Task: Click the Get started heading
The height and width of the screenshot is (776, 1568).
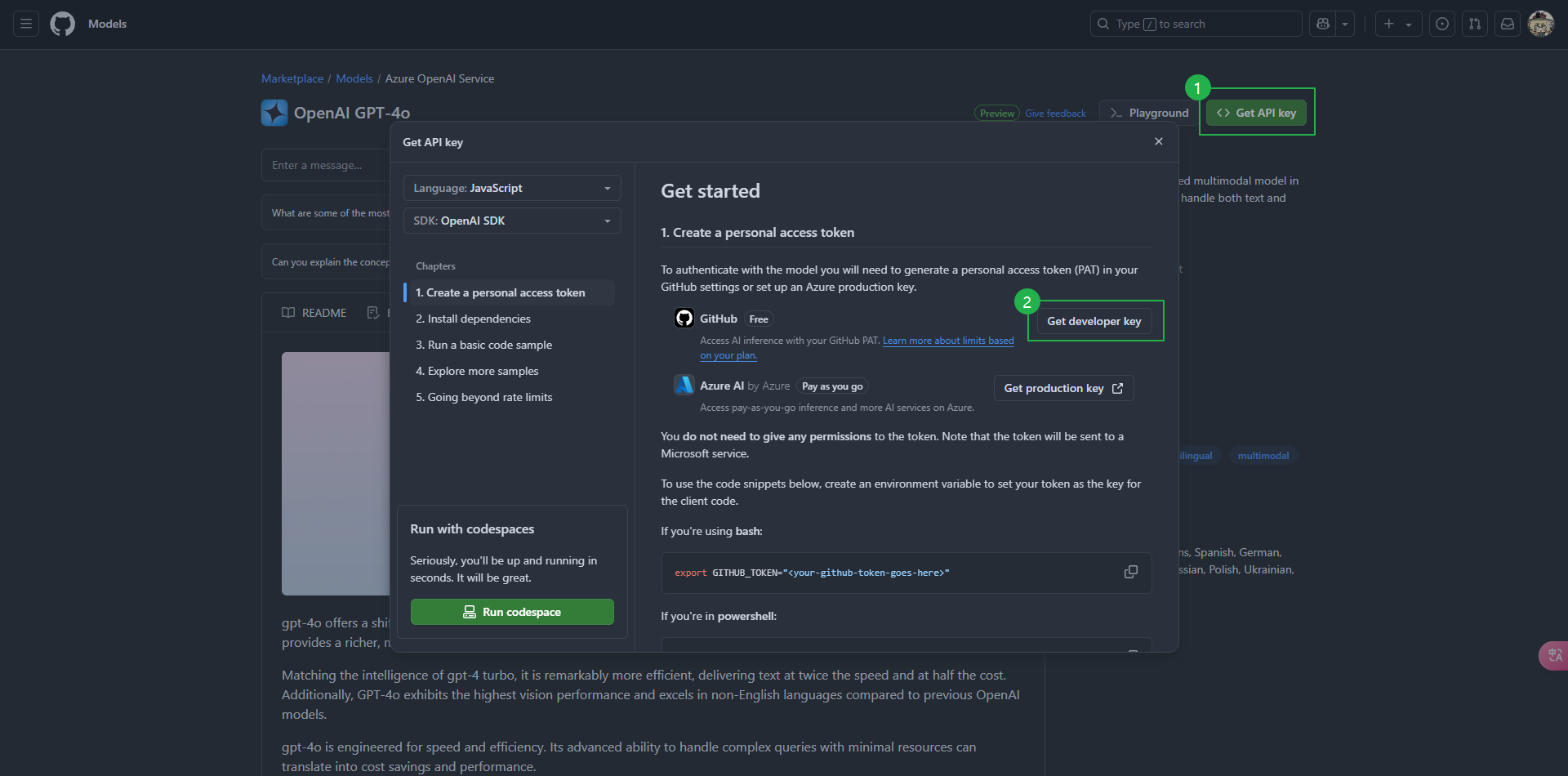Action: [710, 191]
